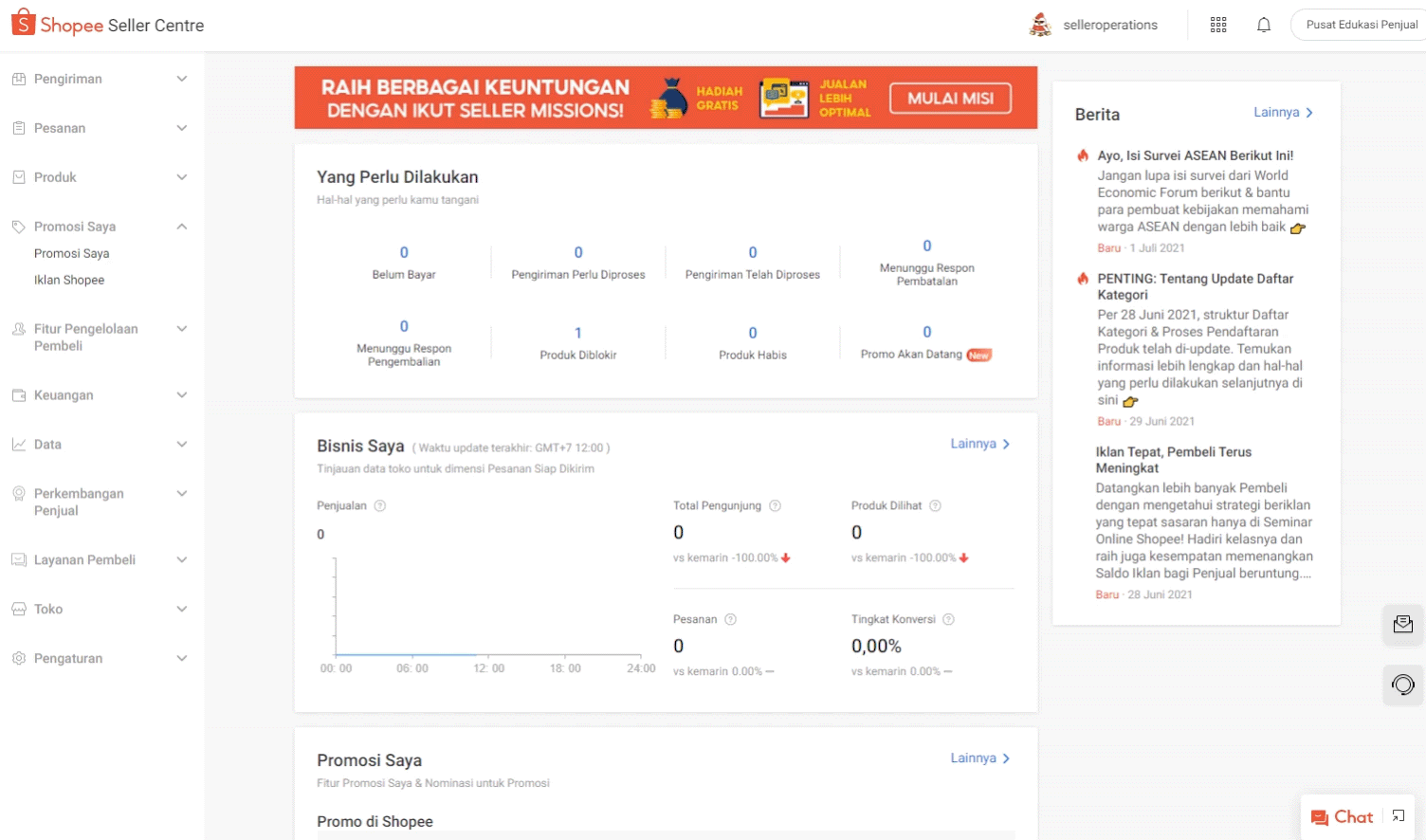Click help icon beside Total Pengunjung

coord(775,506)
